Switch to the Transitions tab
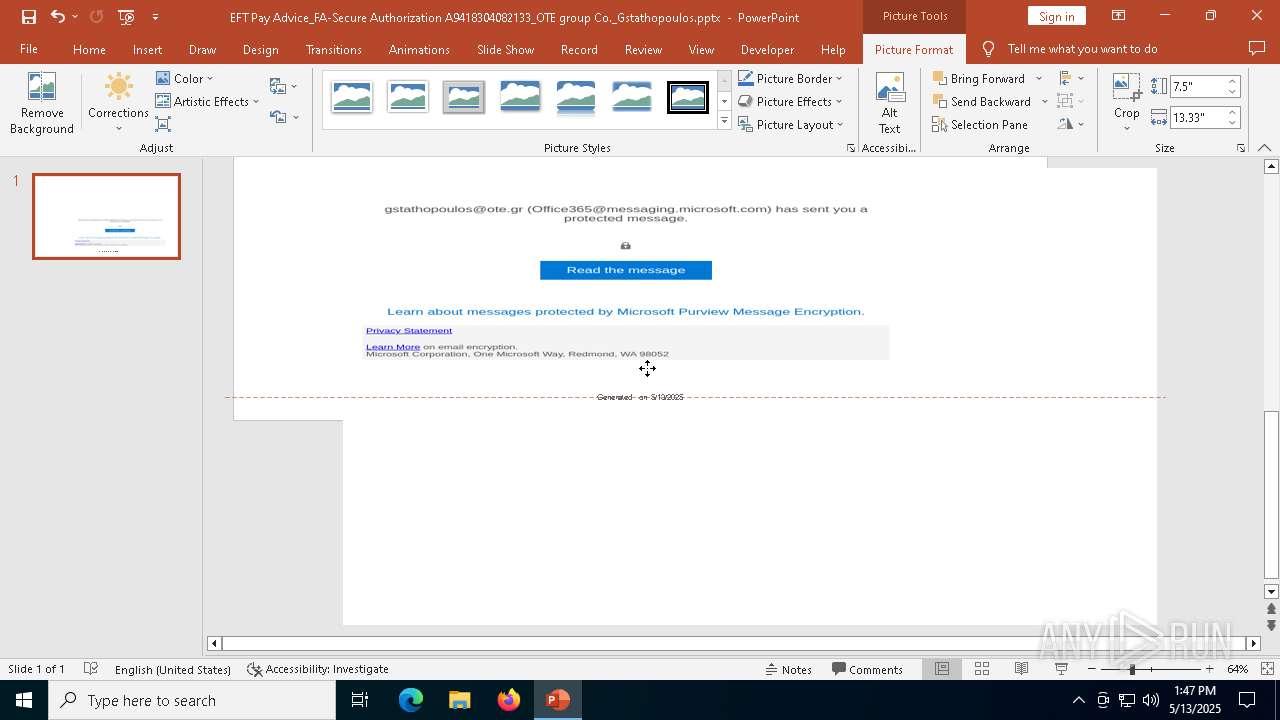The height and width of the screenshot is (720, 1280). [x=334, y=49]
